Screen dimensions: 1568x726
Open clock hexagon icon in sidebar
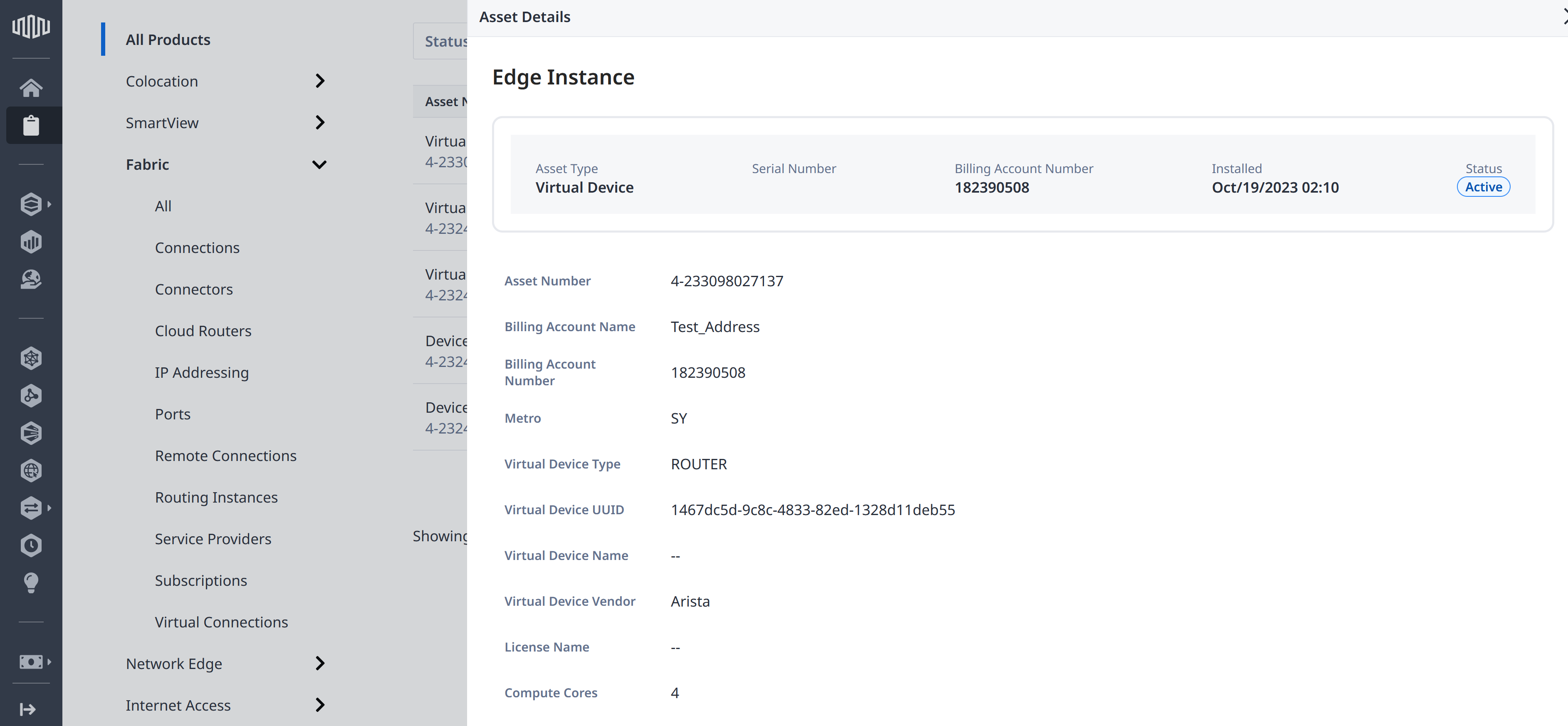31,546
